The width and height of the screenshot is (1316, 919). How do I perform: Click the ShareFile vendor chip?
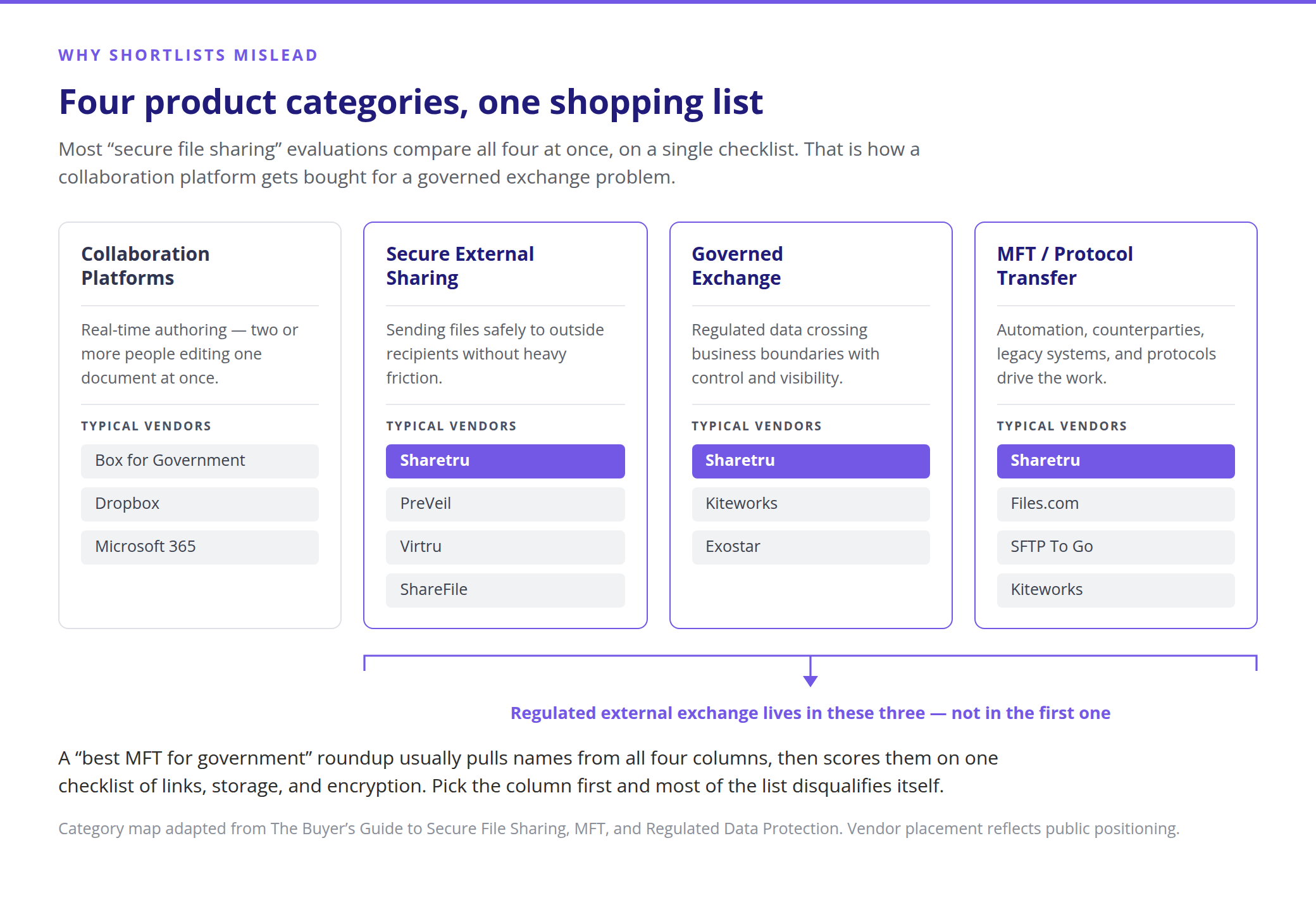506,590
